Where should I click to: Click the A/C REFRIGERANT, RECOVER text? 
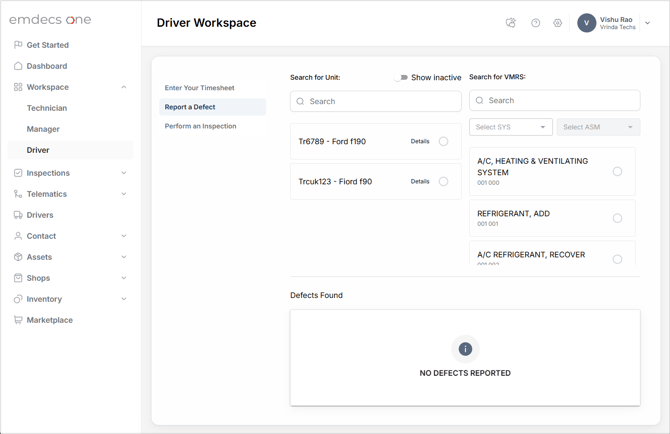(x=531, y=255)
